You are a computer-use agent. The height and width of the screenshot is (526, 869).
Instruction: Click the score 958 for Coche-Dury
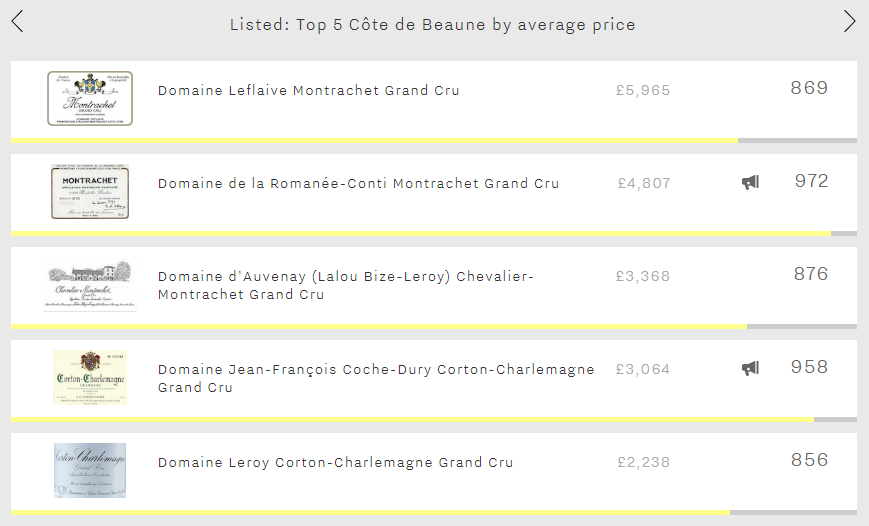(809, 367)
